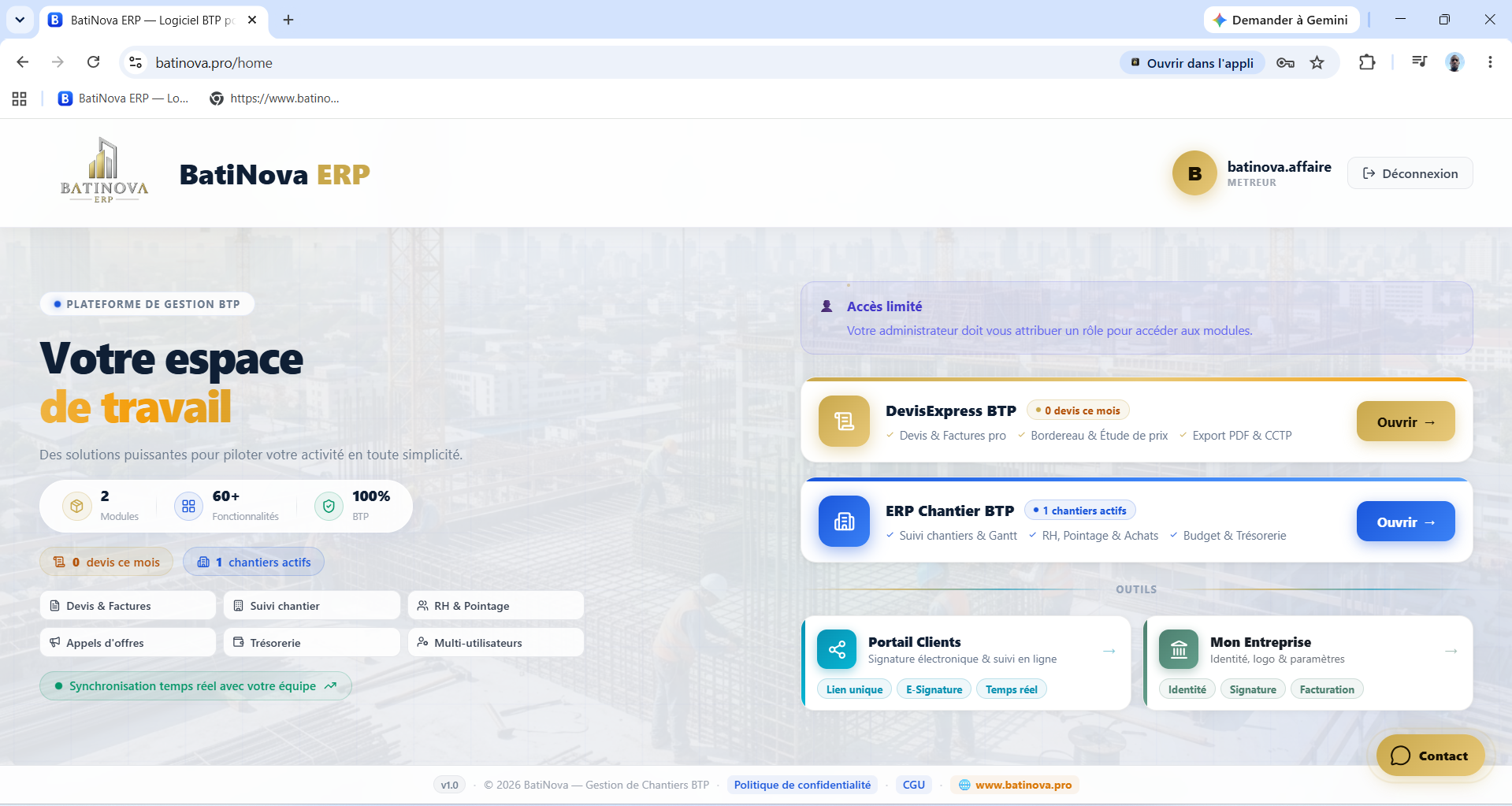
Task: Click the 0 devis ce mois pill on left
Action: pos(106,562)
